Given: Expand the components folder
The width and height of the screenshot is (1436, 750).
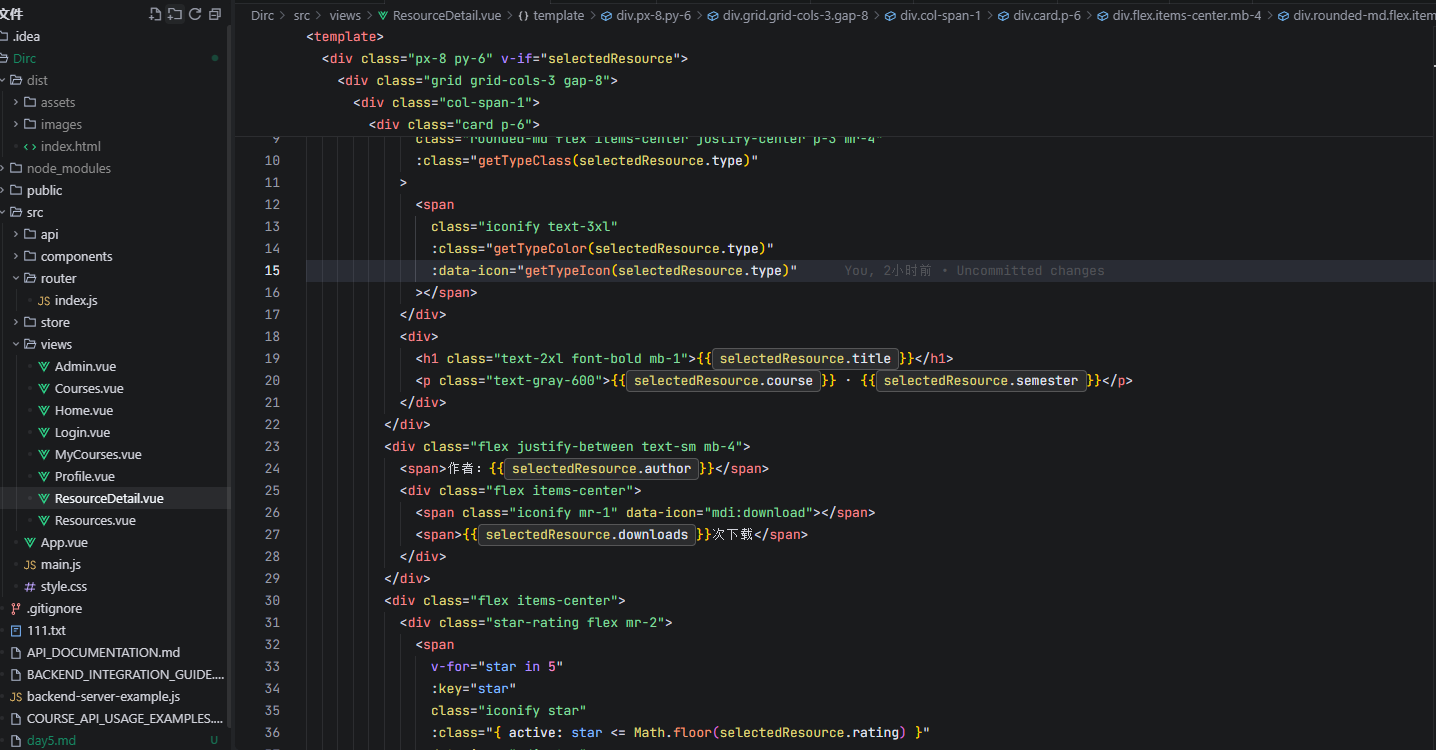Looking at the screenshot, I should (x=16, y=257).
